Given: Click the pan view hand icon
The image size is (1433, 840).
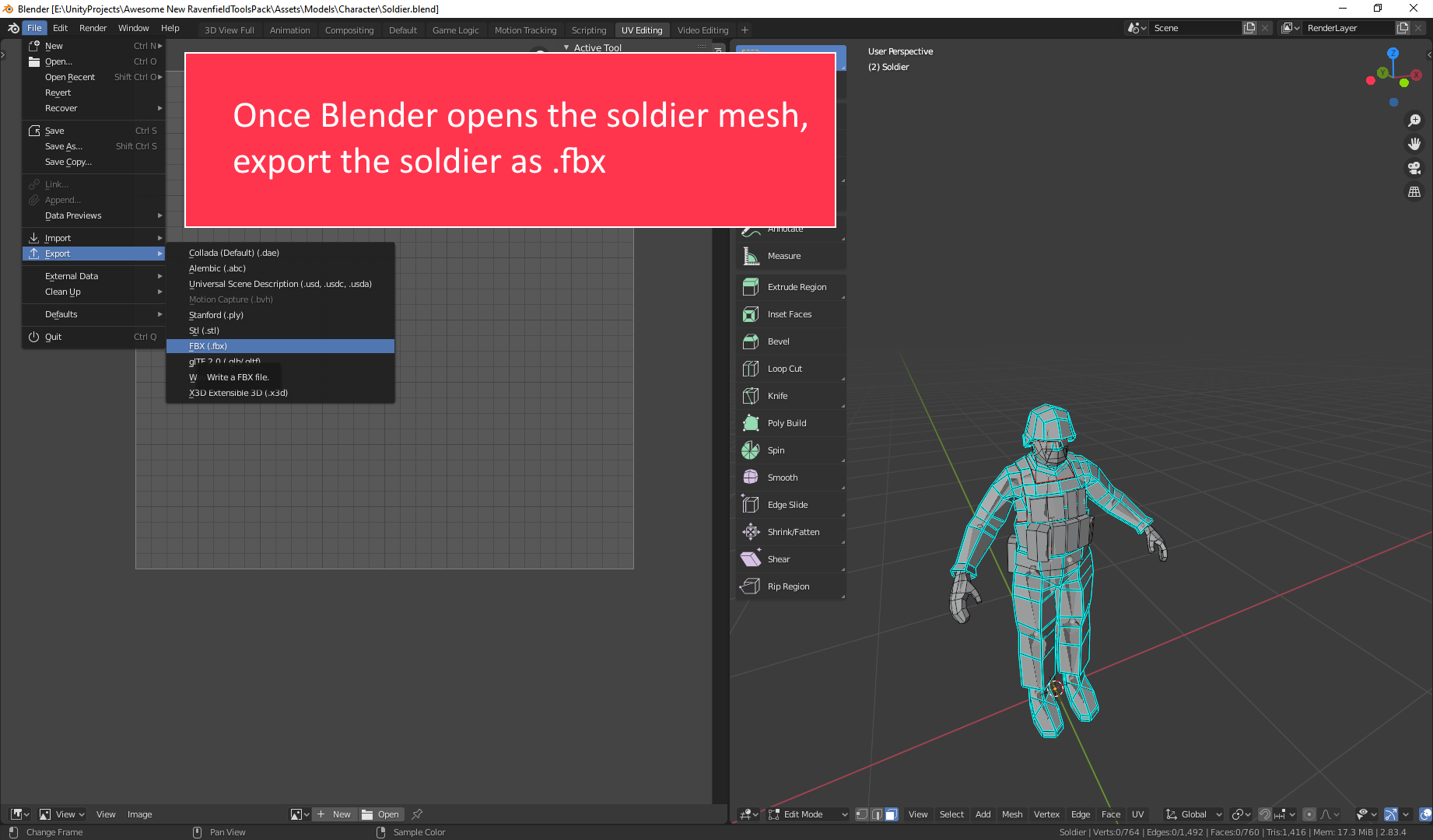Looking at the screenshot, I should (1414, 144).
